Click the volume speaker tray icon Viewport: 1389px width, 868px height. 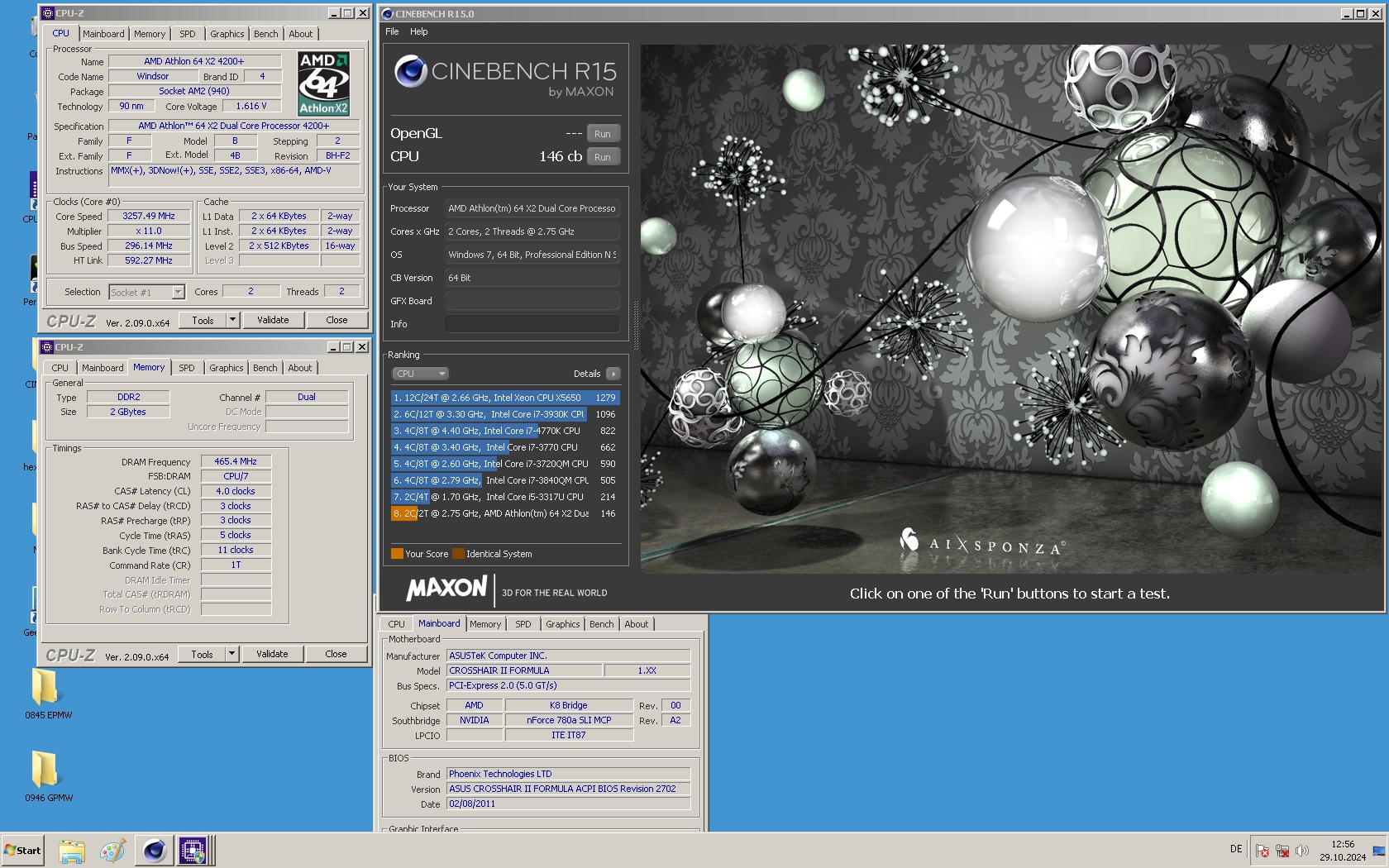[x=1302, y=851]
